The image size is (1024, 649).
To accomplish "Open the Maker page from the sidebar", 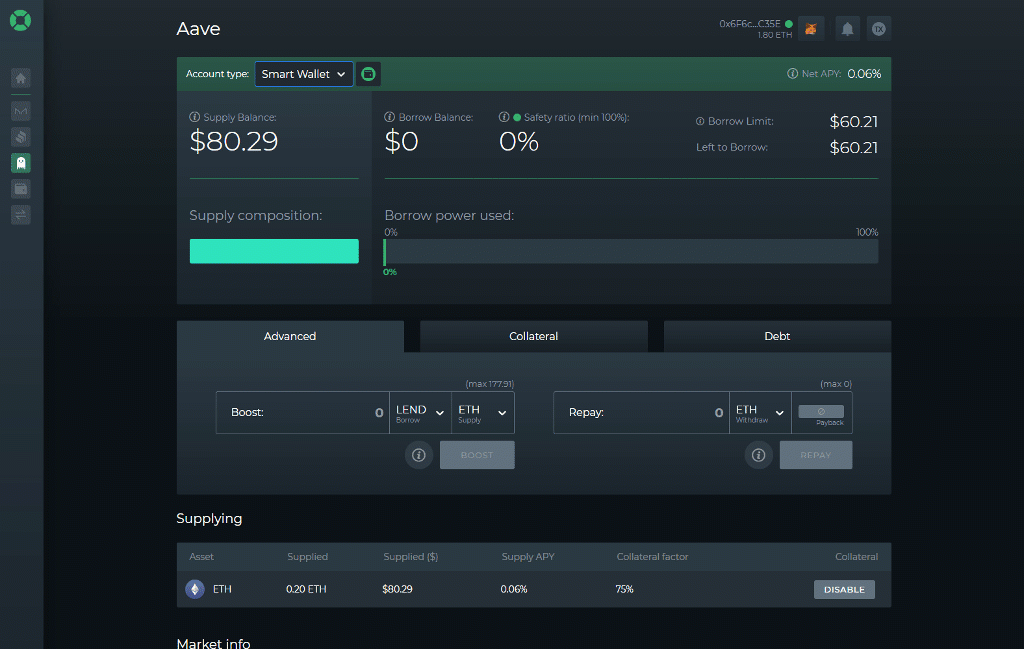I will tap(21, 111).
